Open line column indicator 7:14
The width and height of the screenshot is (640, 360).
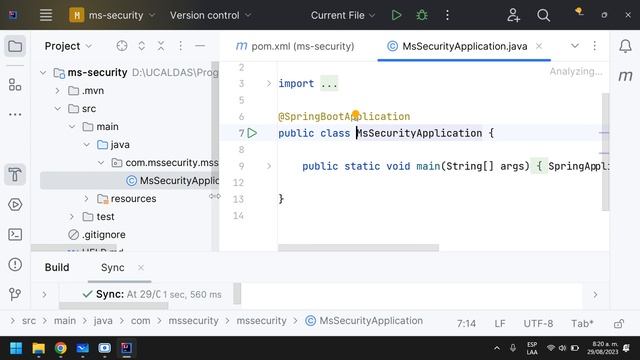(x=467, y=324)
